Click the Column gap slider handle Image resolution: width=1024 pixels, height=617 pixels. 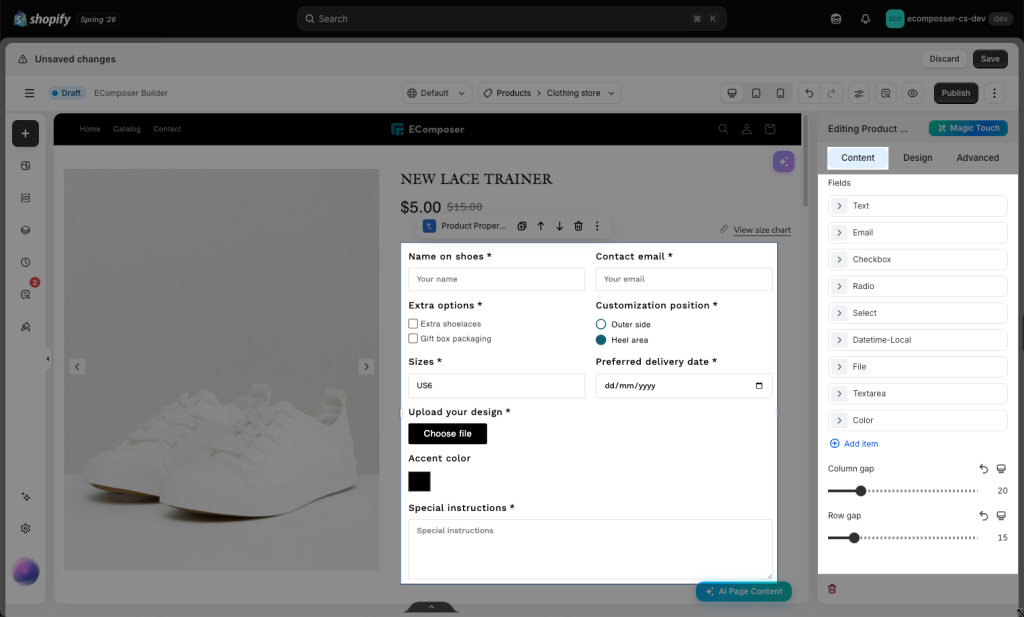click(x=861, y=491)
